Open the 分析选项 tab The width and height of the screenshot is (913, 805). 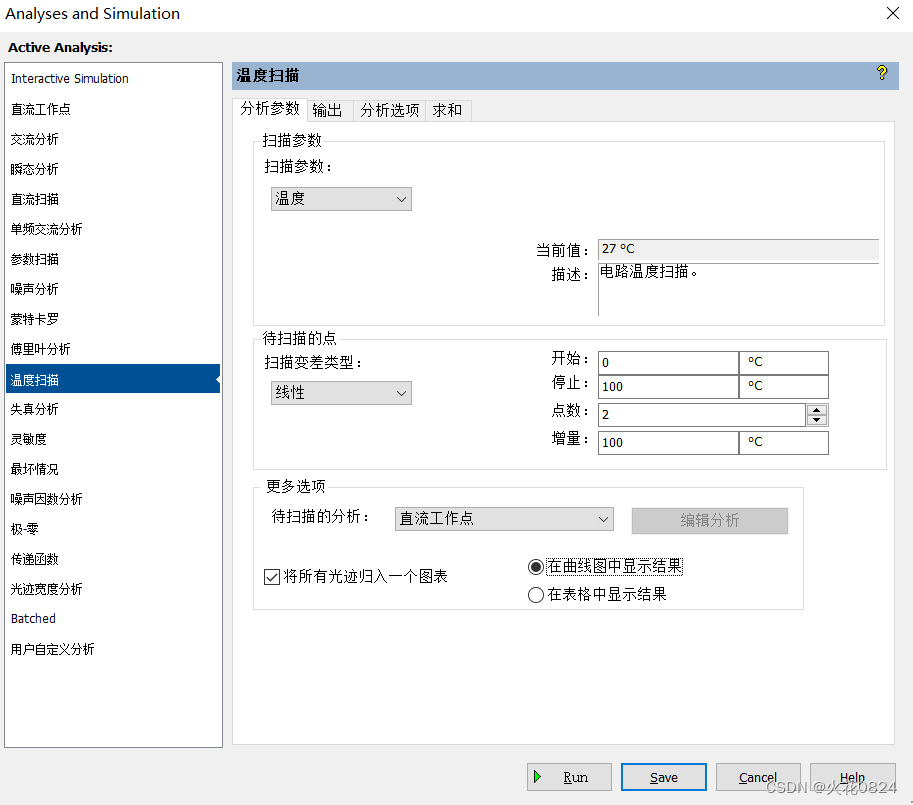click(x=389, y=110)
